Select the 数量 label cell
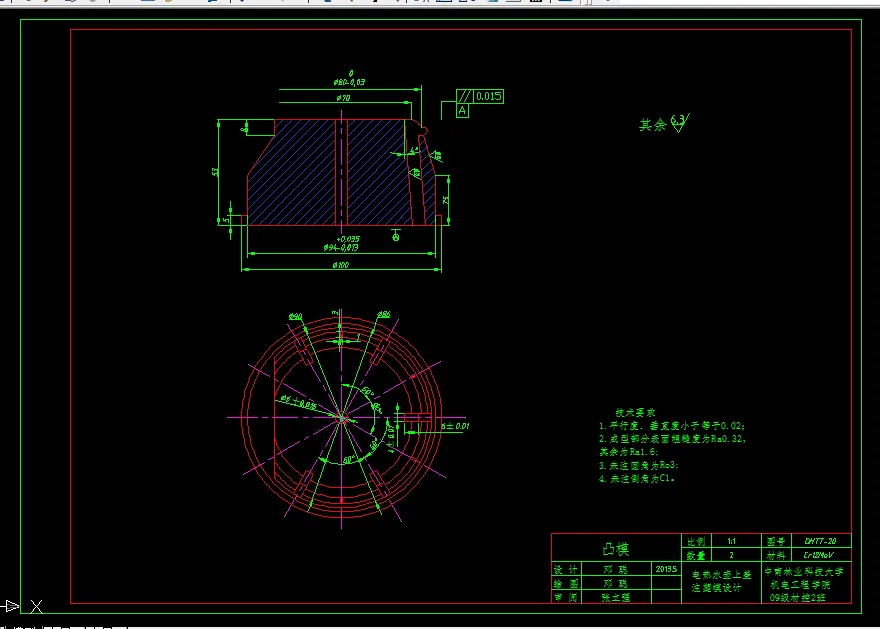This screenshot has width=880, height=629. click(x=696, y=555)
